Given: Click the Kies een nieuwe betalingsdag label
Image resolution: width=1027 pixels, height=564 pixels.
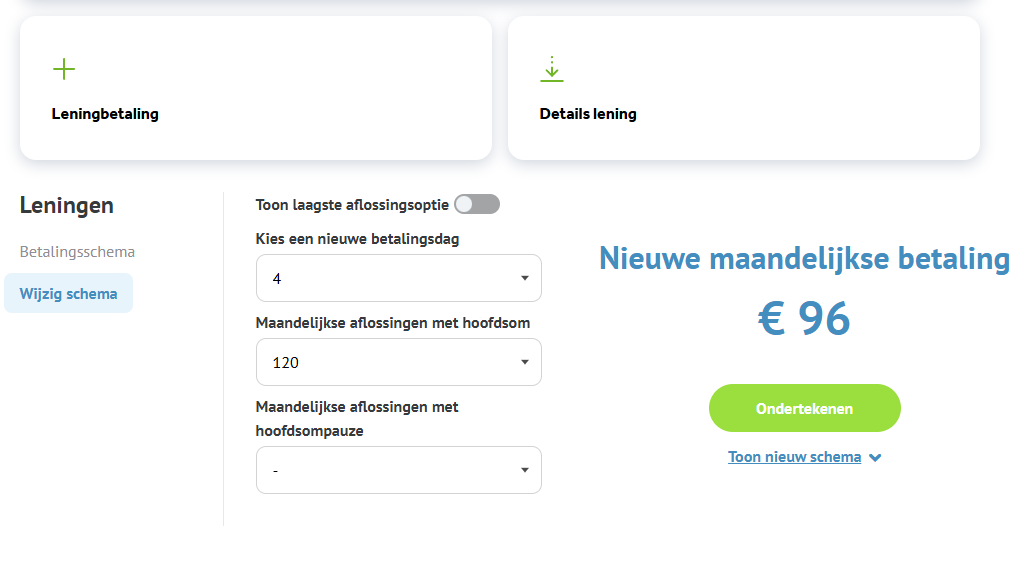Looking at the screenshot, I should coord(357,239).
